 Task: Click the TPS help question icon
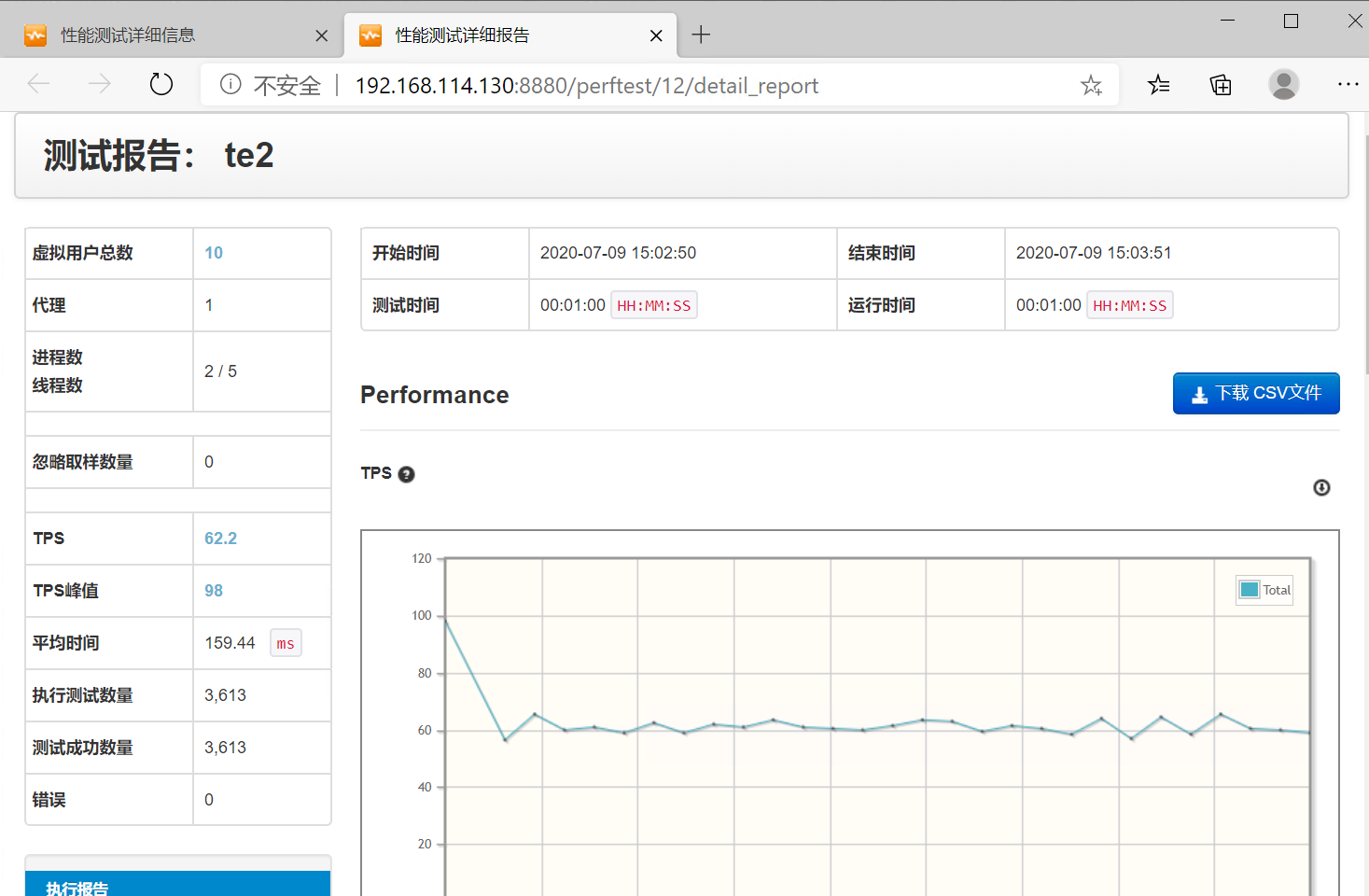click(x=406, y=474)
